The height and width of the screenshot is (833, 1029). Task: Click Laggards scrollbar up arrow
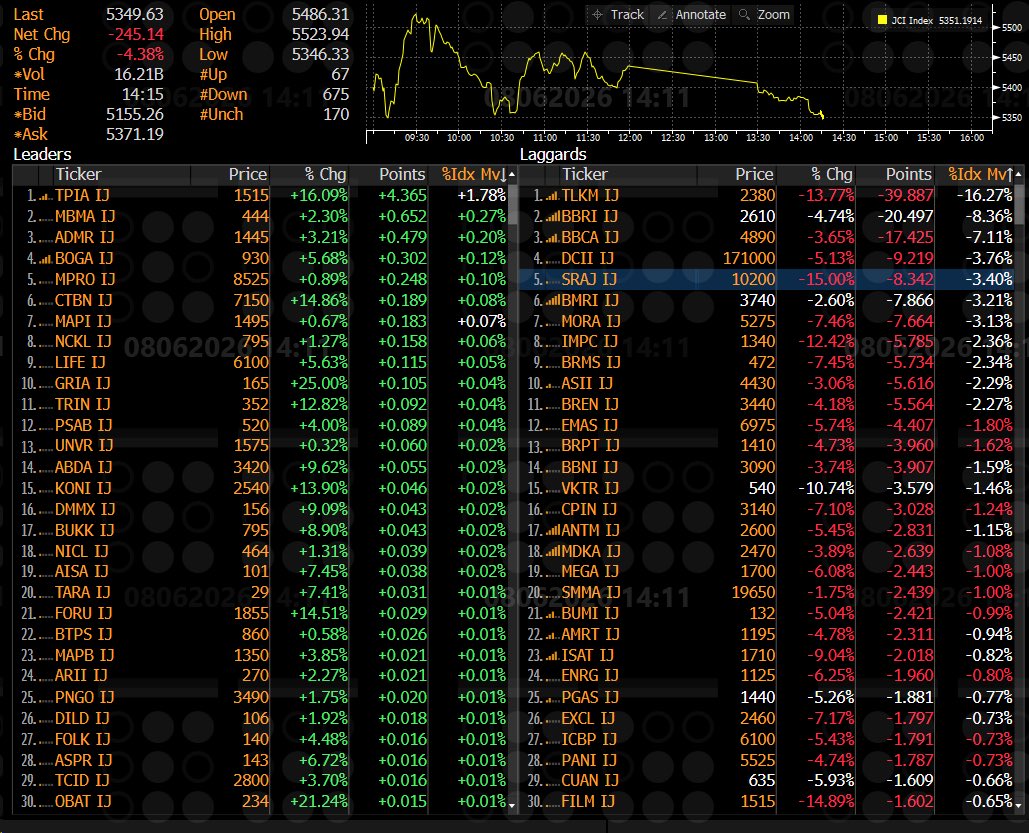[1018, 175]
